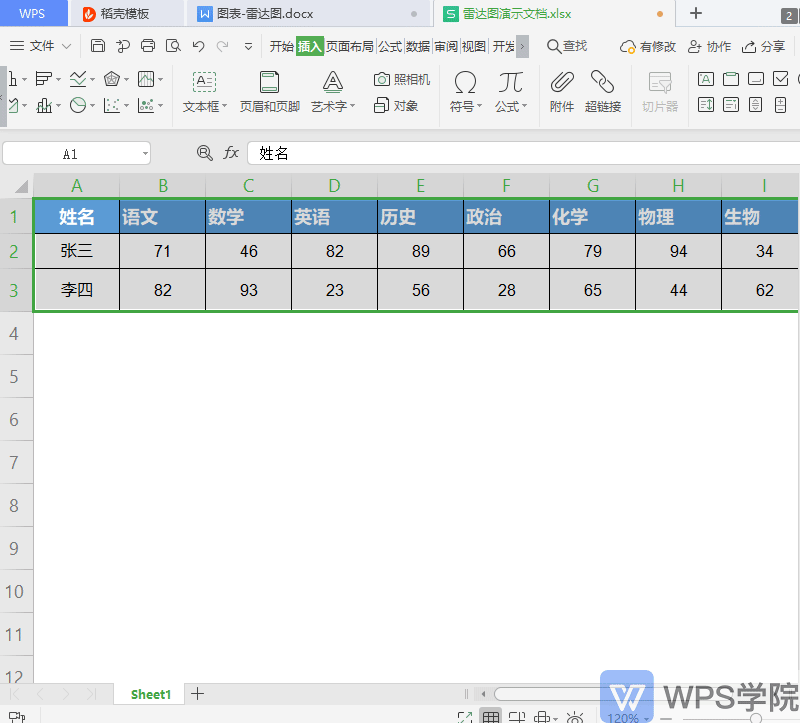This screenshot has height=723, width=800.
Task: Toggle eye protection mode icon
Action: (575, 717)
